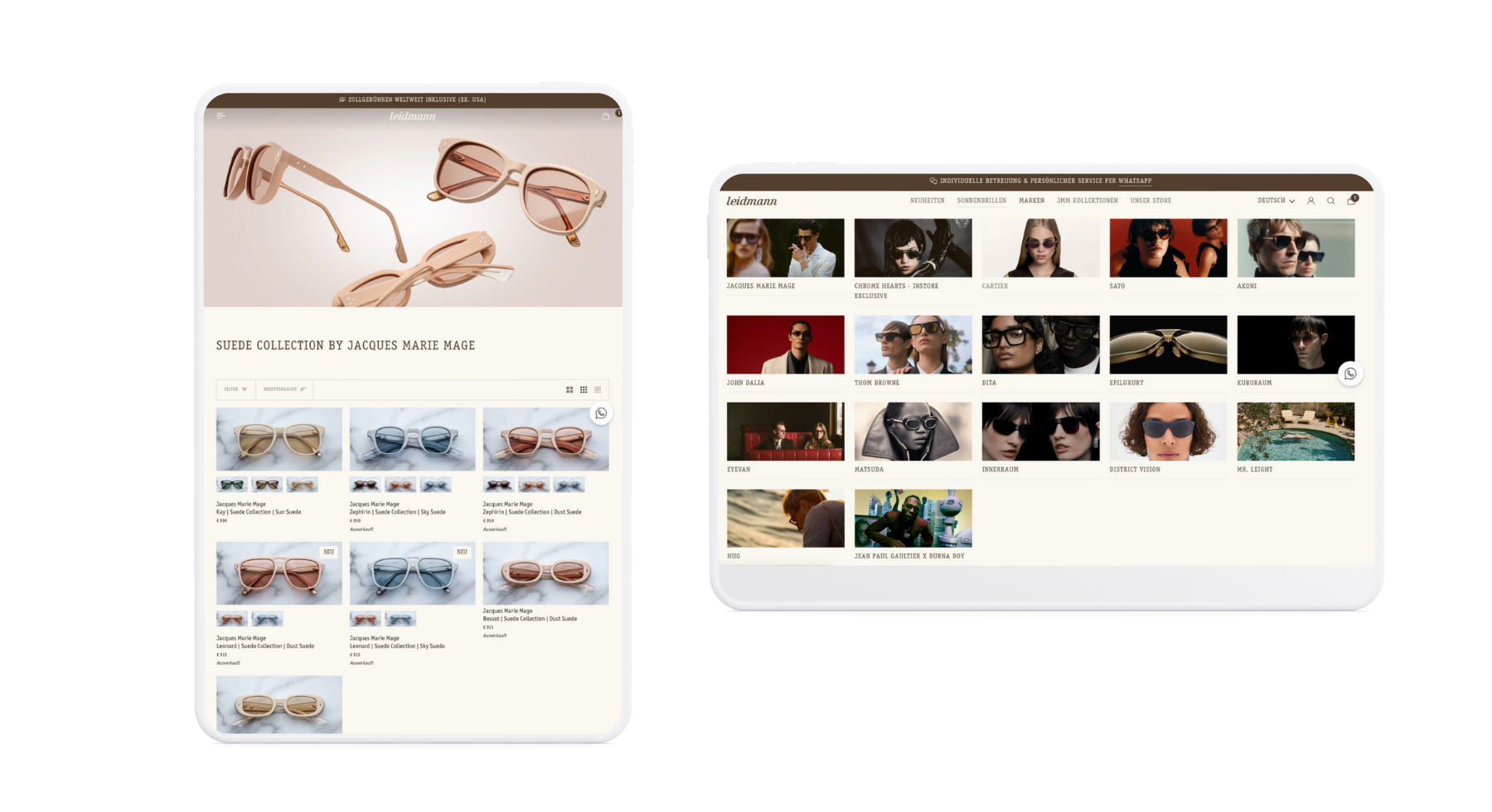Click 'THOM BROWNE' brand label text
The height and width of the screenshot is (812, 1492).
(877, 383)
